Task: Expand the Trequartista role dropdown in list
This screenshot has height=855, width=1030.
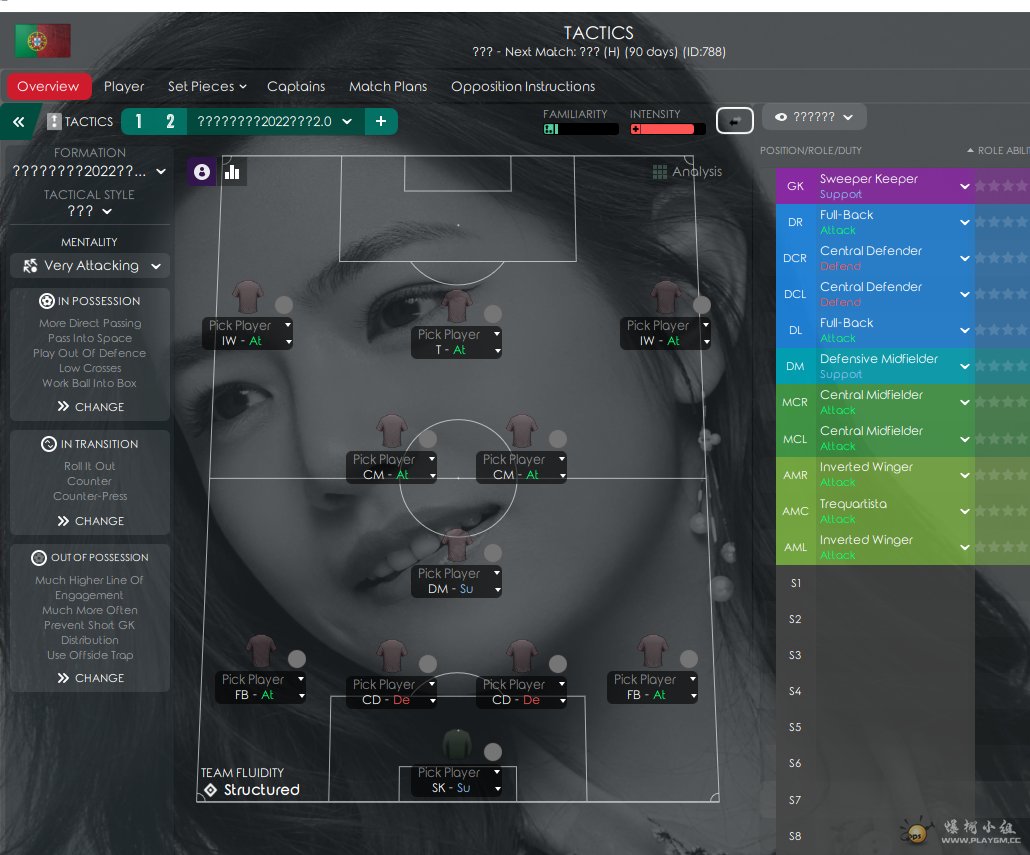Action: coord(964,511)
